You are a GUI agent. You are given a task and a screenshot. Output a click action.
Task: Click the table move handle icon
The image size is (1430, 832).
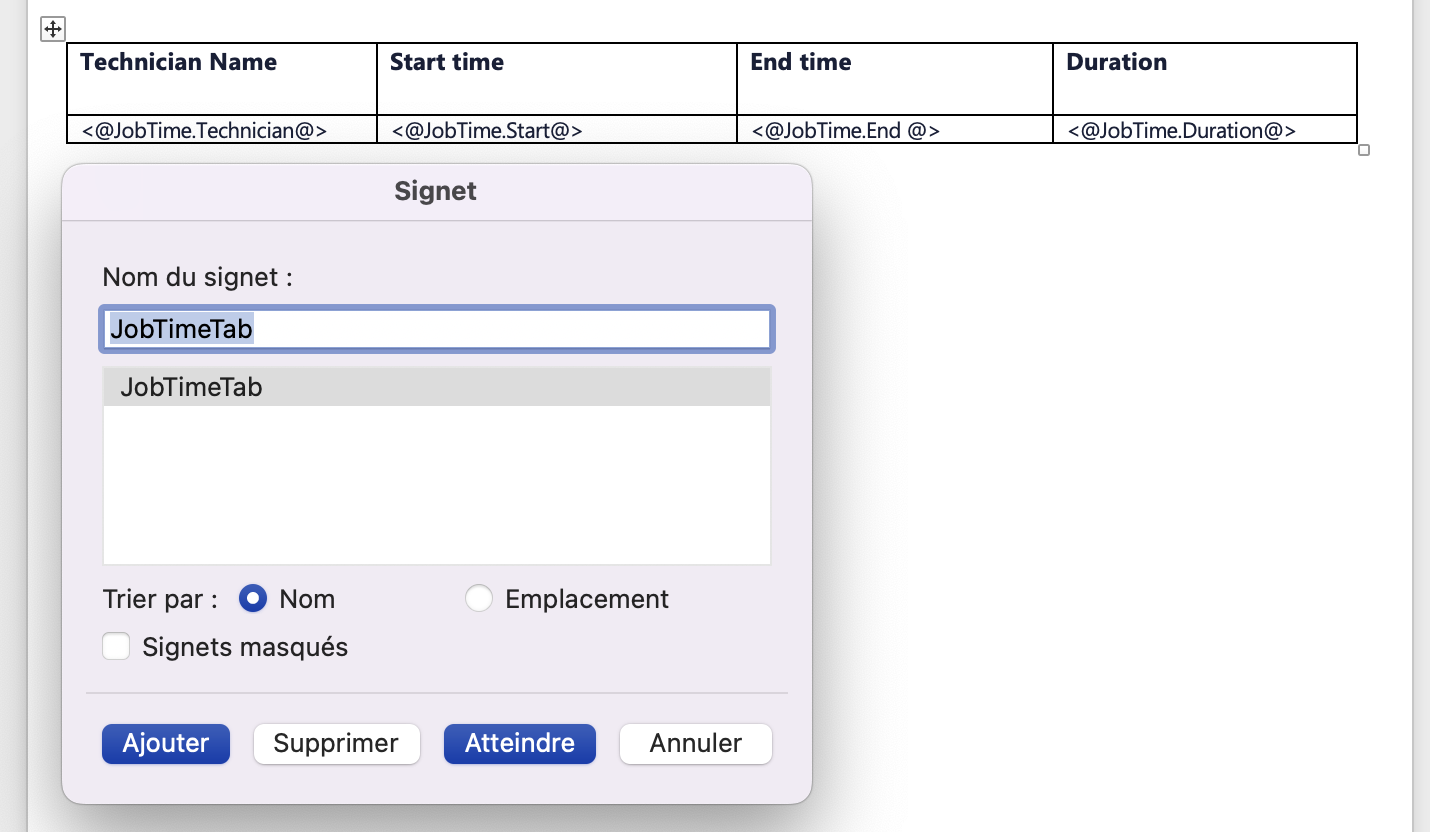click(53, 30)
